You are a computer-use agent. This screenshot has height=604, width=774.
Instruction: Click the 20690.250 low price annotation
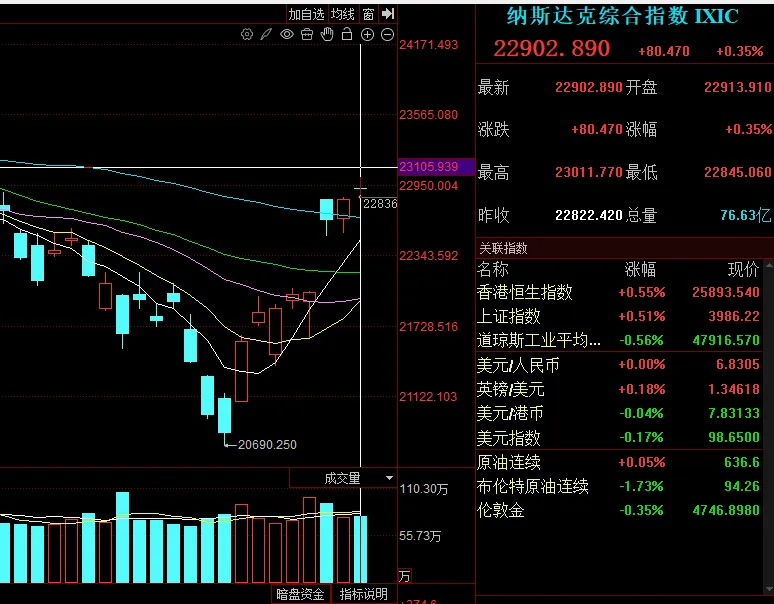point(267,445)
